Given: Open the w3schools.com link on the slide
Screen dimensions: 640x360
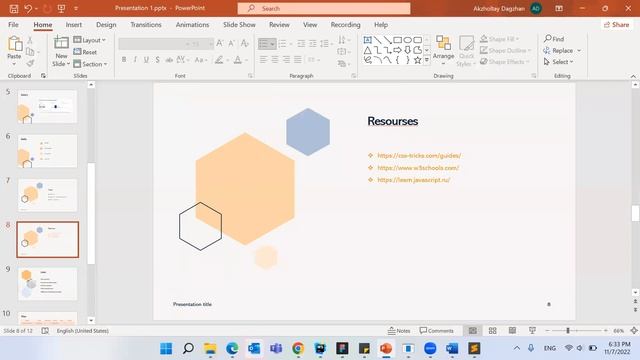Looking at the screenshot, I should (418, 168).
